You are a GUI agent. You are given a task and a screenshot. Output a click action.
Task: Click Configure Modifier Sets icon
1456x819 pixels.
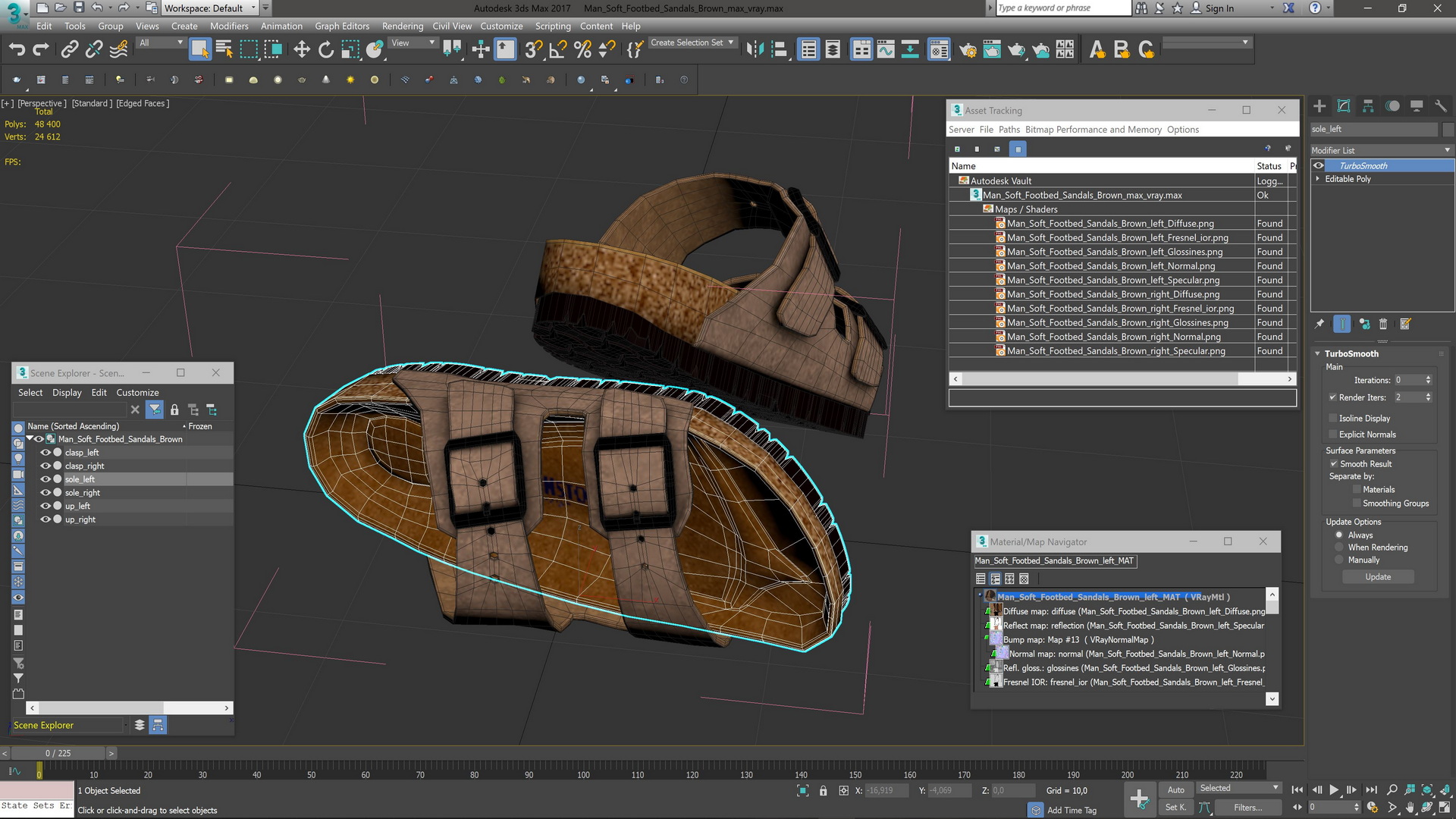[1405, 324]
